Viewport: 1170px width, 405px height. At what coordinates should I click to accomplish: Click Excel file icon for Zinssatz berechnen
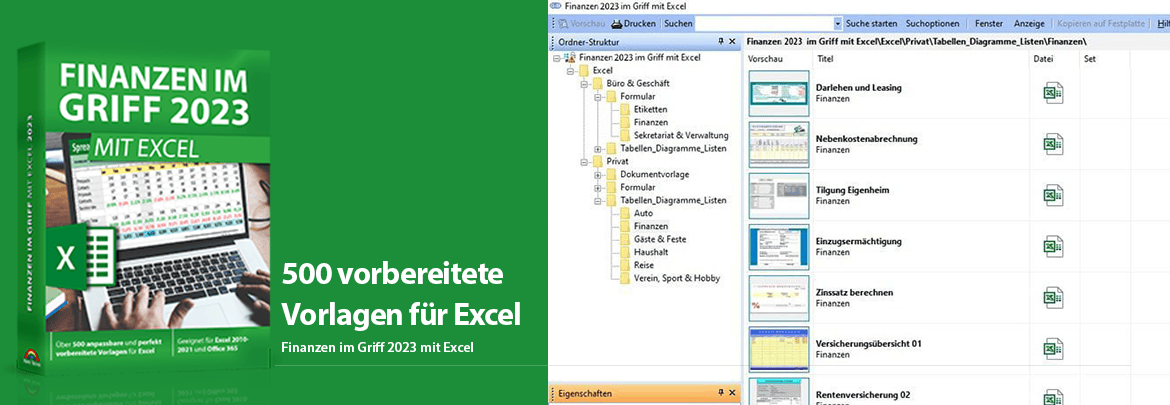1053,298
